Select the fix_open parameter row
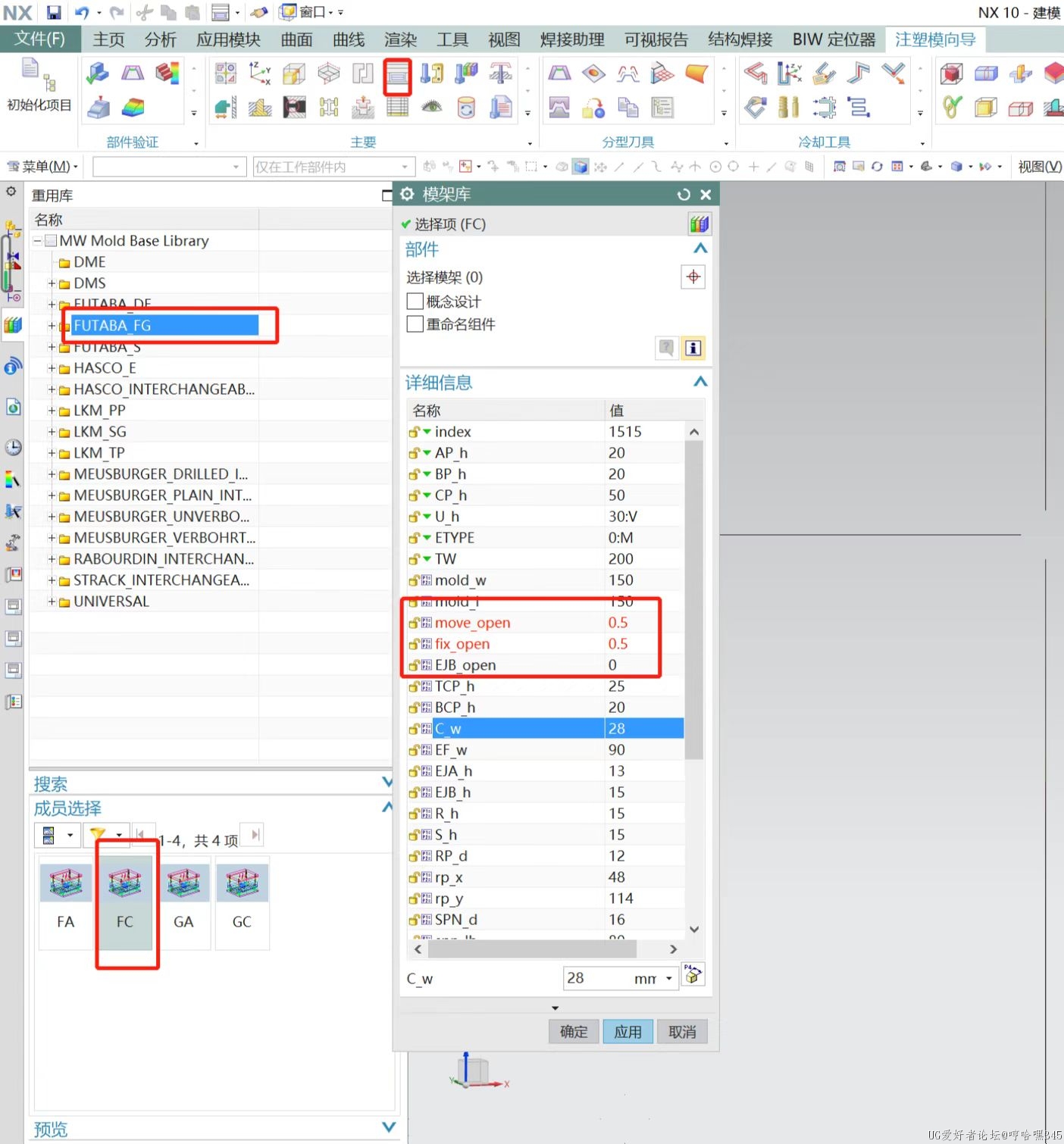This screenshot has height=1144, width=1064. tap(546, 644)
